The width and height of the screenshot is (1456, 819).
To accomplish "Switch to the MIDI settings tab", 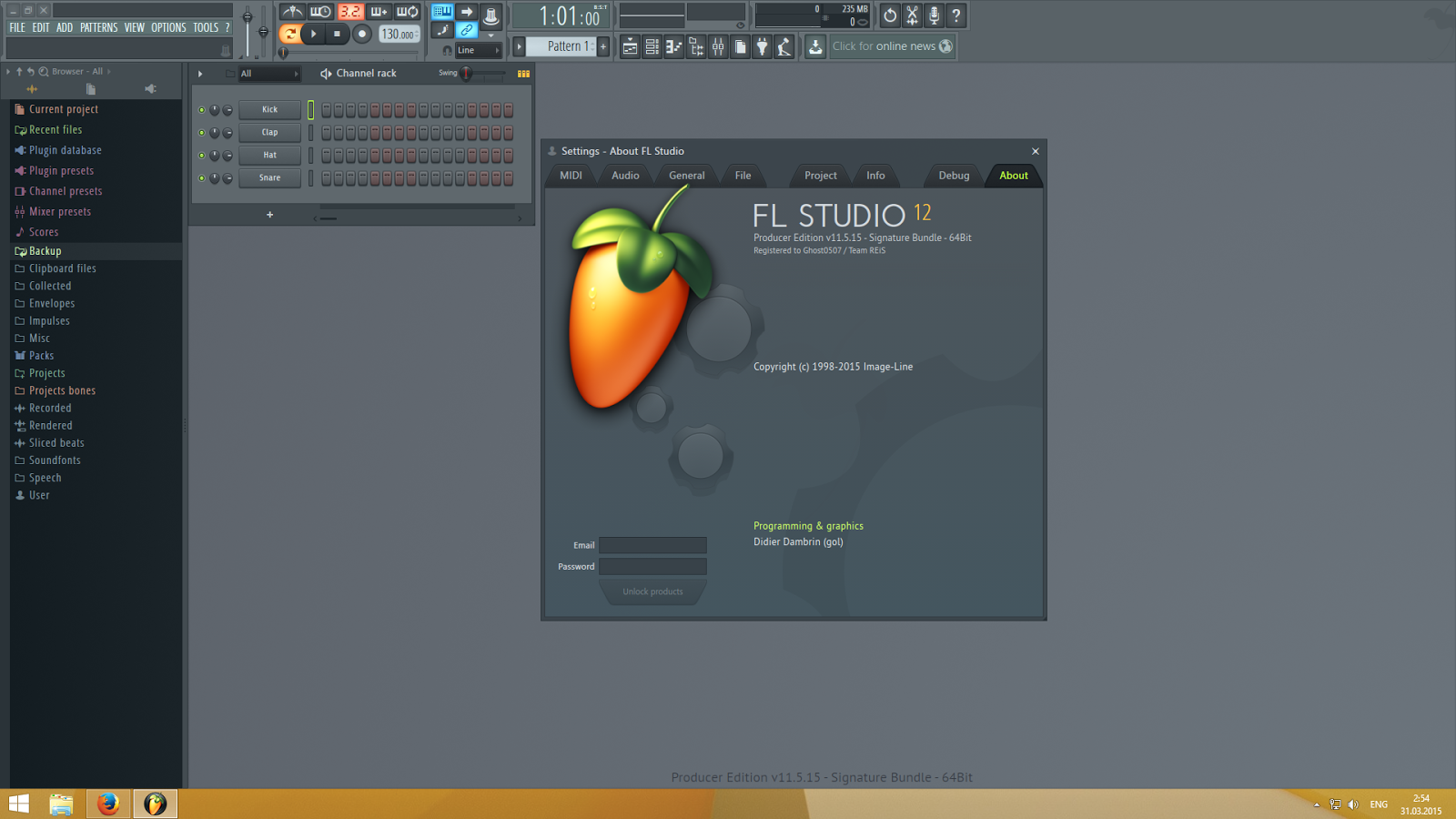I will point(571,176).
